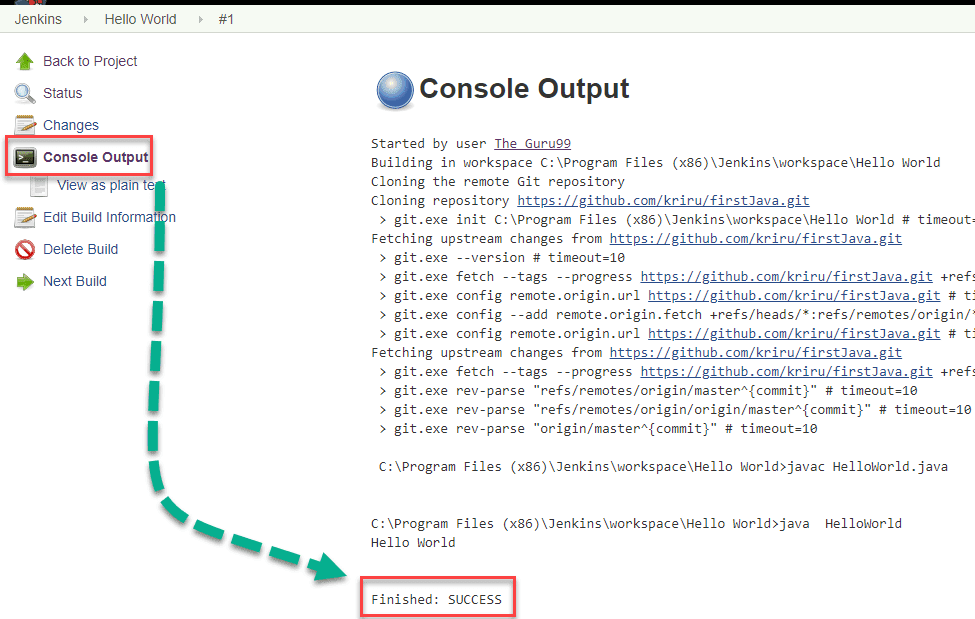975x619 pixels.
Task: Click the #1 build breadcrumb item
Action: pos(227,18)
